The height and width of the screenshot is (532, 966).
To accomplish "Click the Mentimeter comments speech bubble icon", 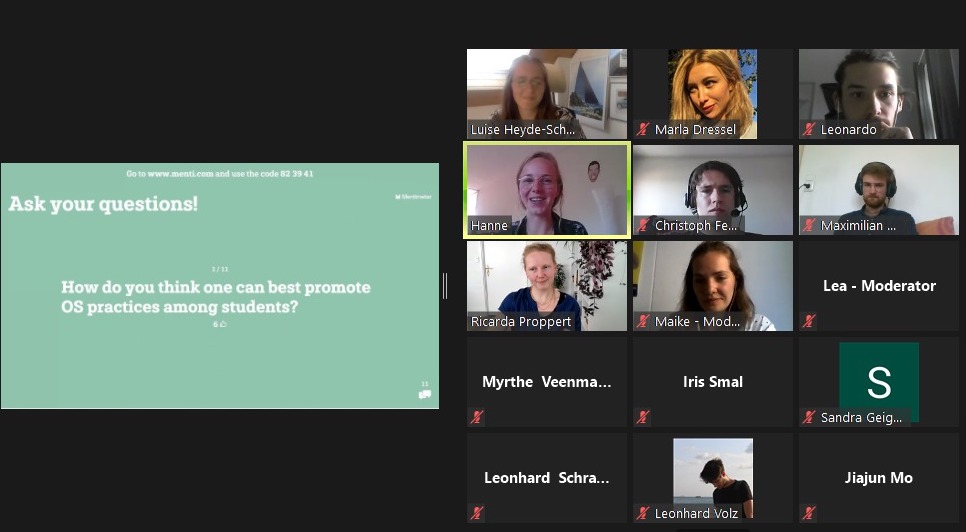I will tap(424, 395).
